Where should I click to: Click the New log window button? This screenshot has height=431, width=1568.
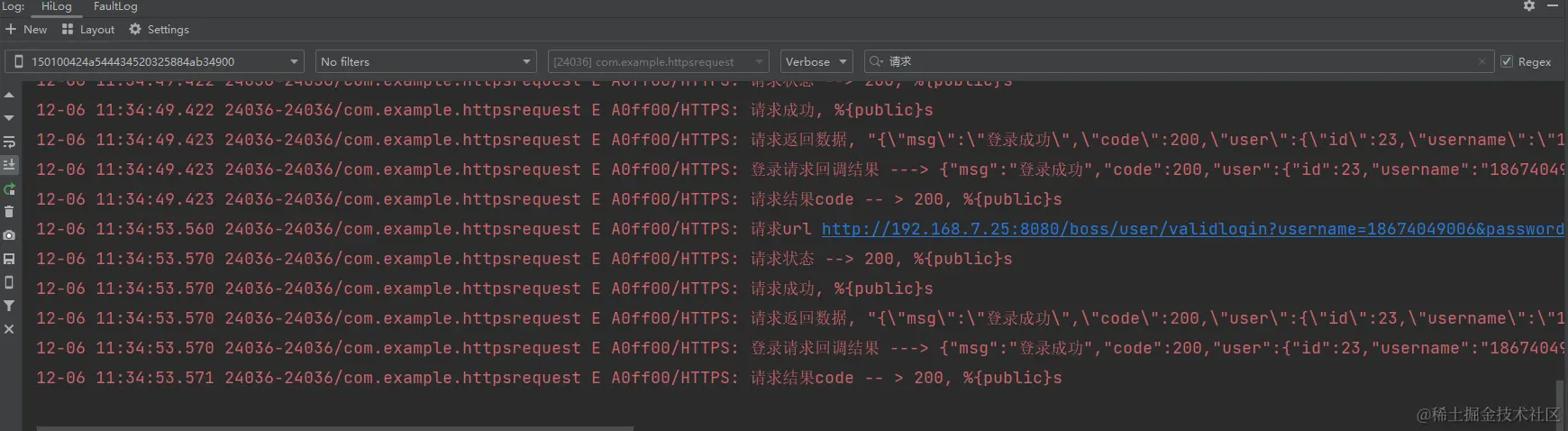click(26, 29)
